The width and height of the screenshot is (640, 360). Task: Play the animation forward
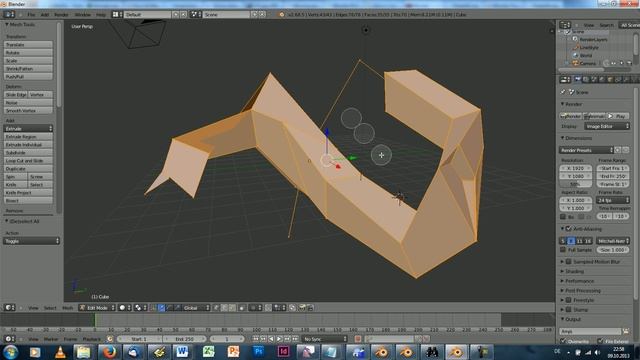(x=279, y=339)
